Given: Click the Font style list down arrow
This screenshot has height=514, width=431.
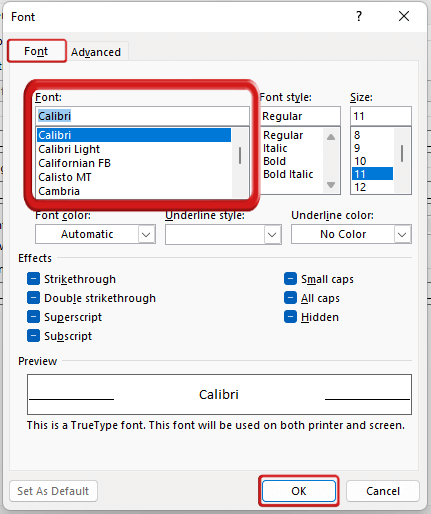Looking at the screenshot, I should click(331, 185).
